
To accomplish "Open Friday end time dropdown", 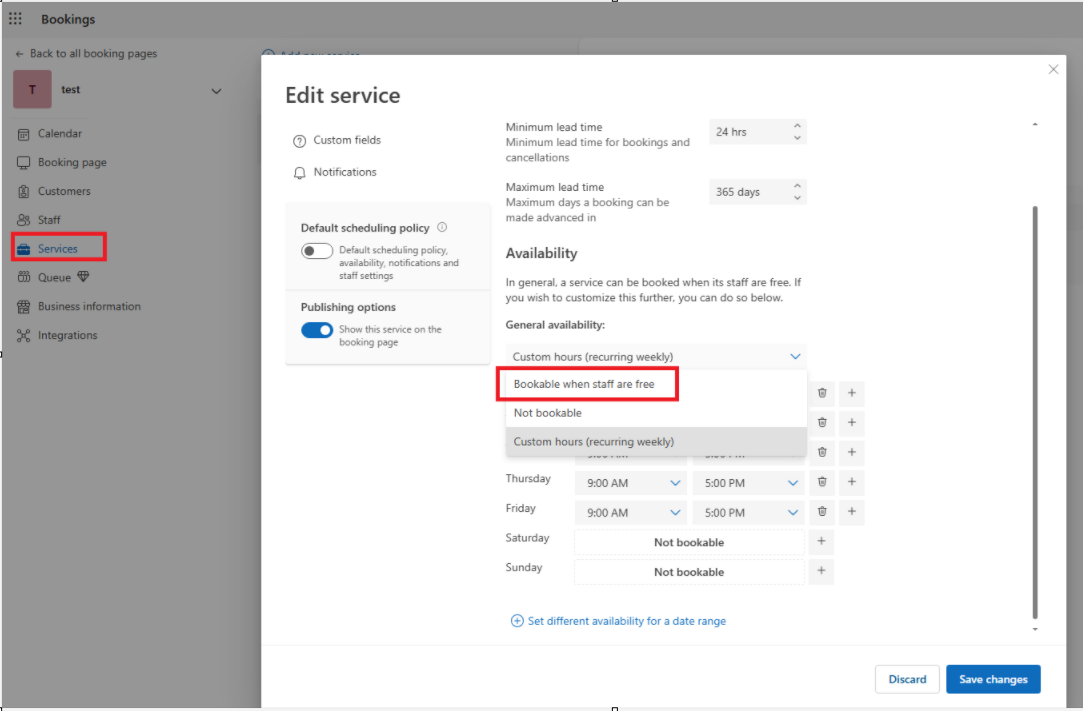I will (749, 513).
